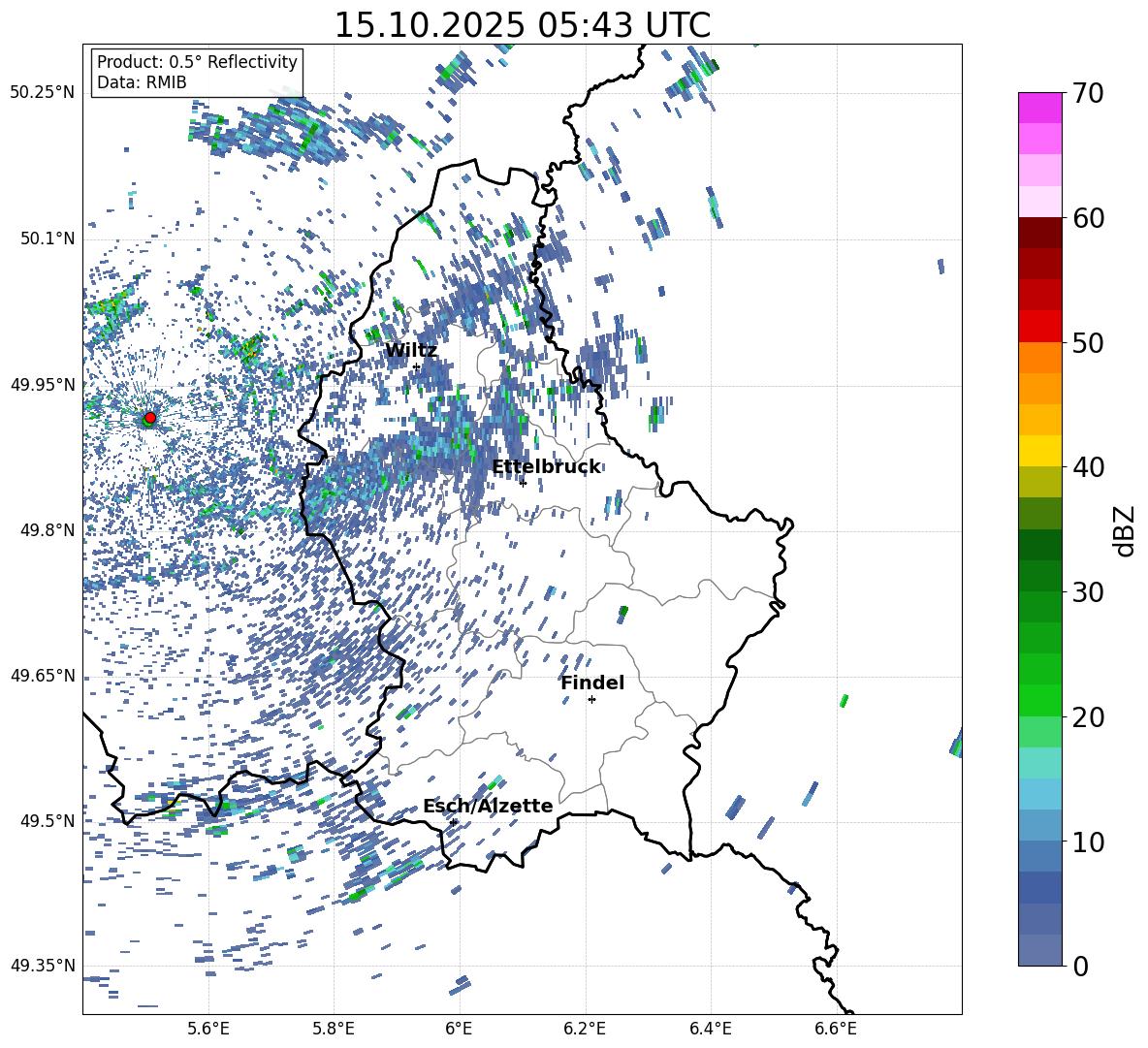Viewport: 1148px width, 1048px height.
Task: Click the 49.35°N latitude label
Action: (43, 966)
